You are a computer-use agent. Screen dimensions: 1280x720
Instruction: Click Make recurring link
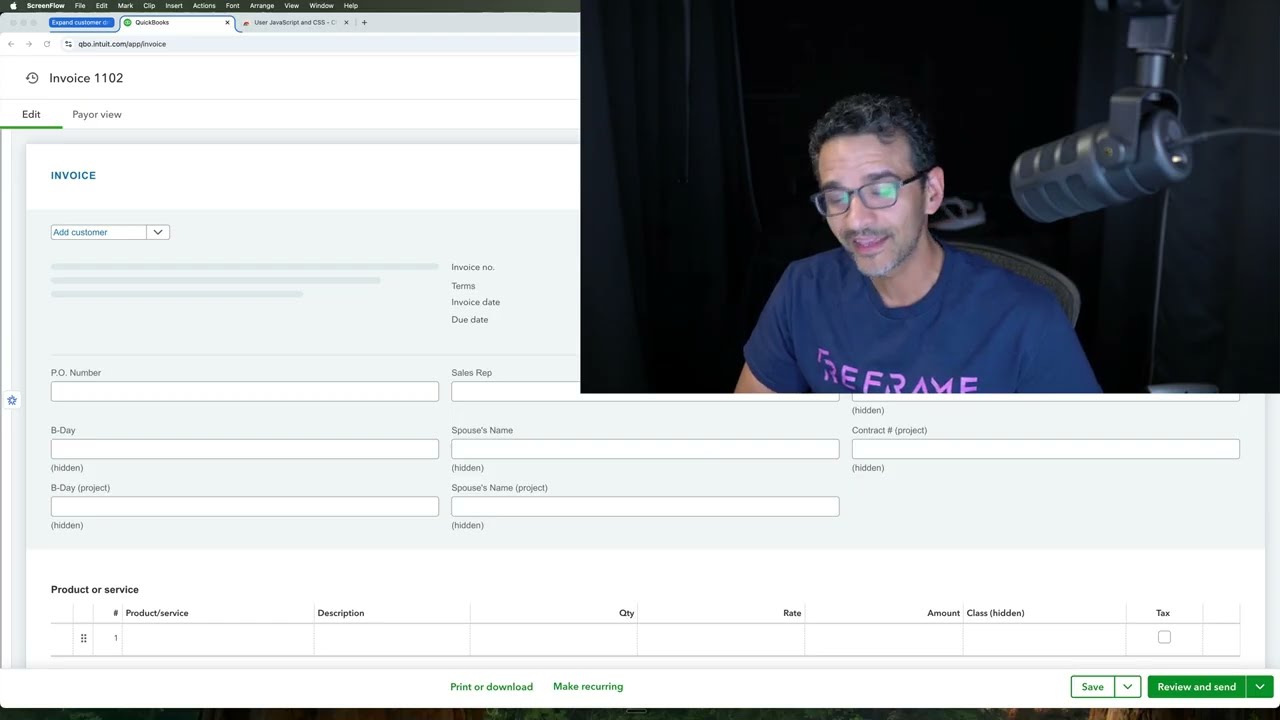point(588,687)
